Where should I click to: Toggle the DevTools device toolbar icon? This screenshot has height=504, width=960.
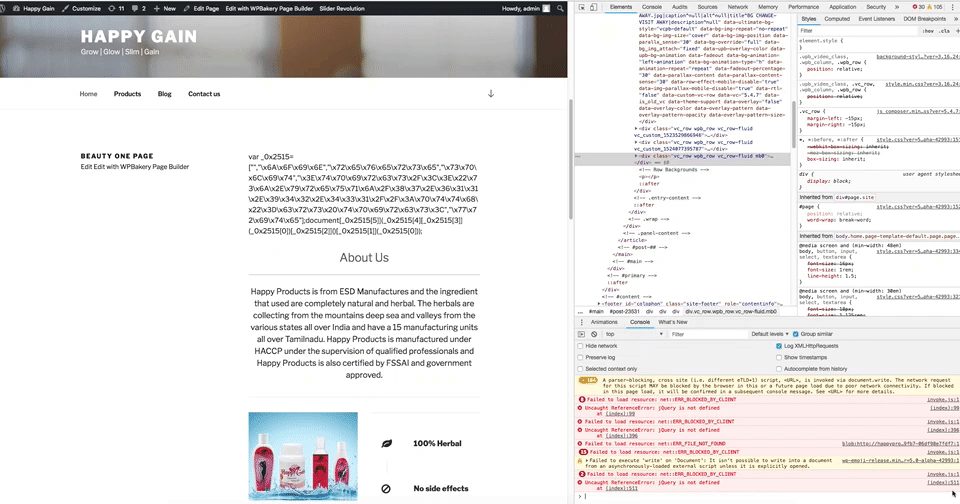click(x=593, y=7)
